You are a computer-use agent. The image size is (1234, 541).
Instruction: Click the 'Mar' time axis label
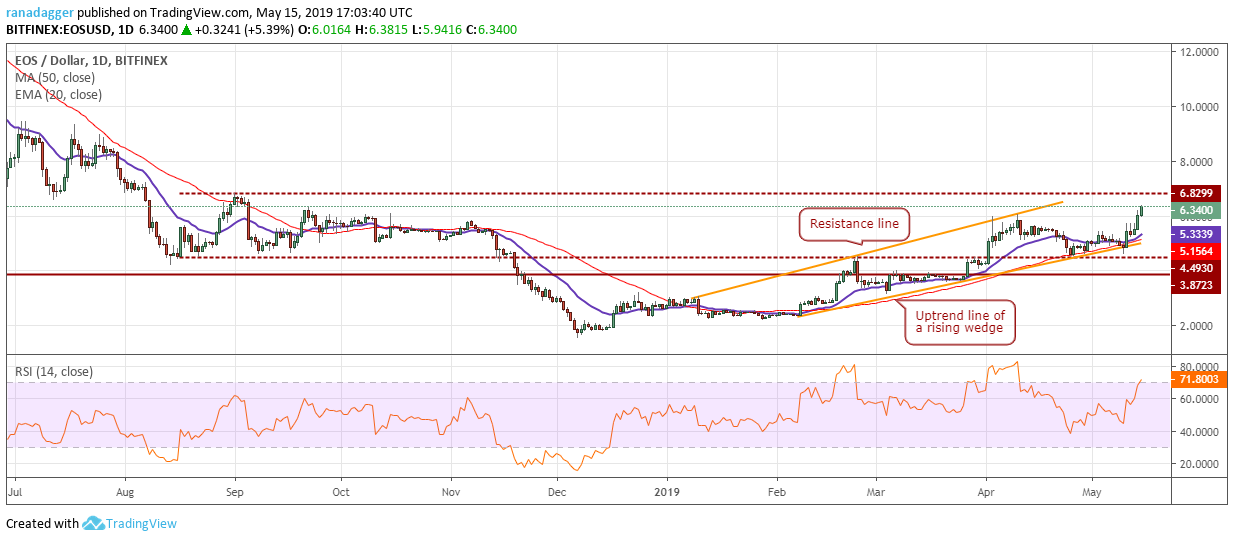point(875,492)
